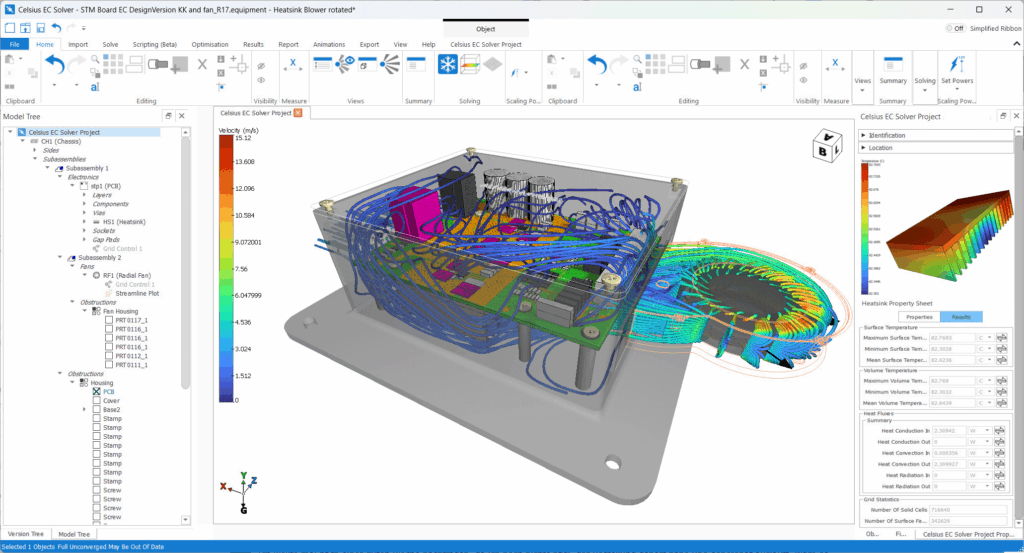
Task: Click the heatsink temperature thumbnail preview
Action: tap(950, 234)
